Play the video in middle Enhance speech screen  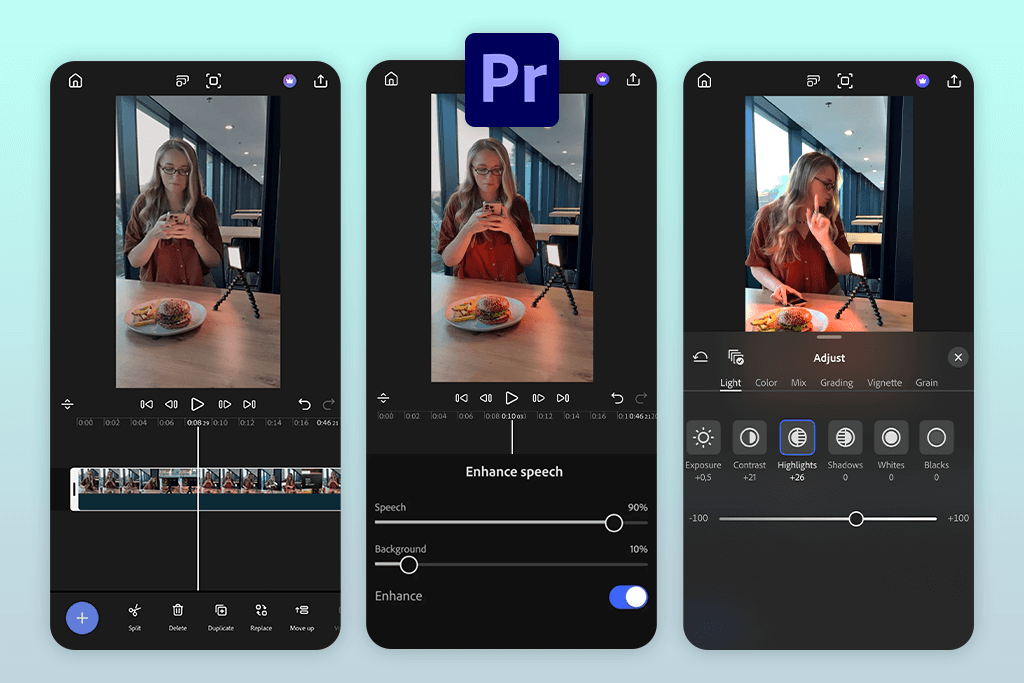(x=512, y=398)
